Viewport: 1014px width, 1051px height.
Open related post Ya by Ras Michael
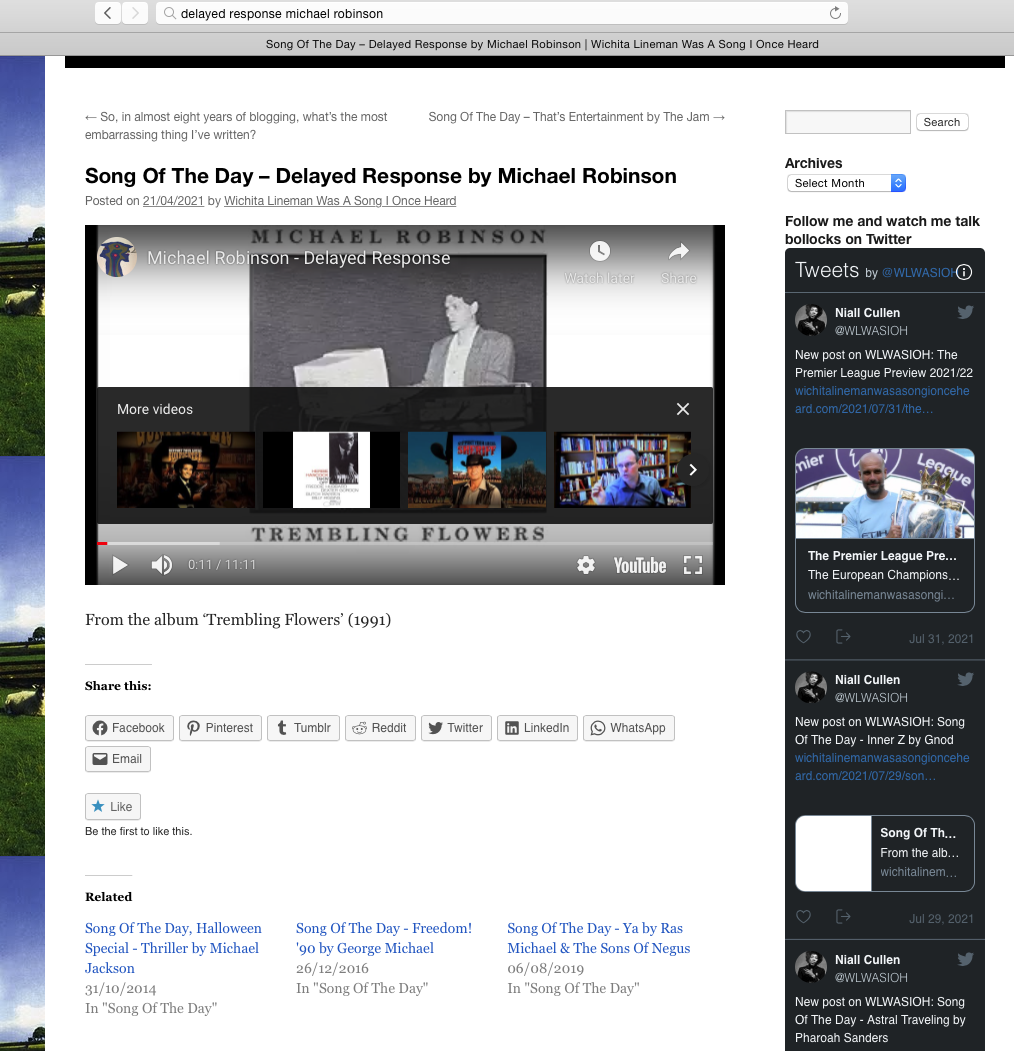click(598, 938)
